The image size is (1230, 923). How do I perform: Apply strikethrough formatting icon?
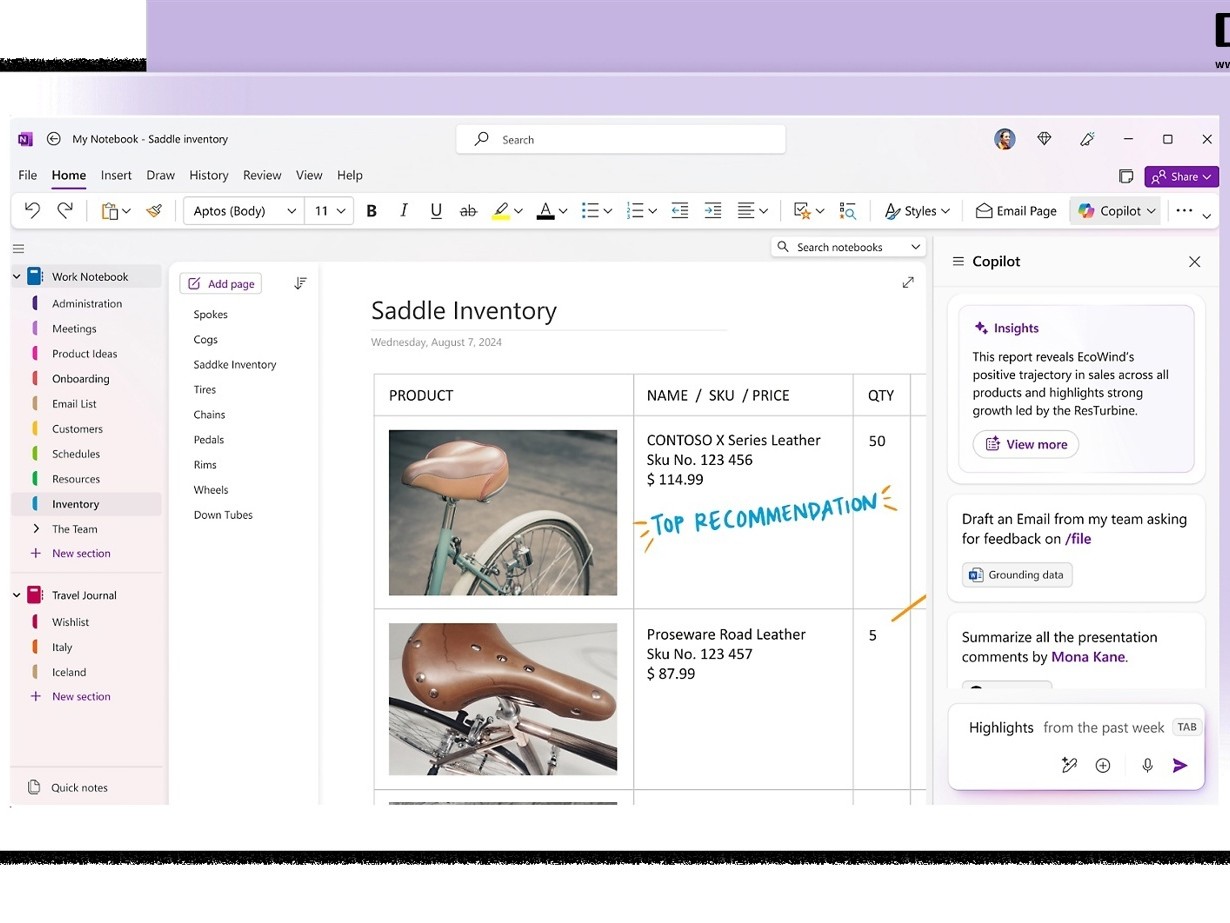pos(468,211)
